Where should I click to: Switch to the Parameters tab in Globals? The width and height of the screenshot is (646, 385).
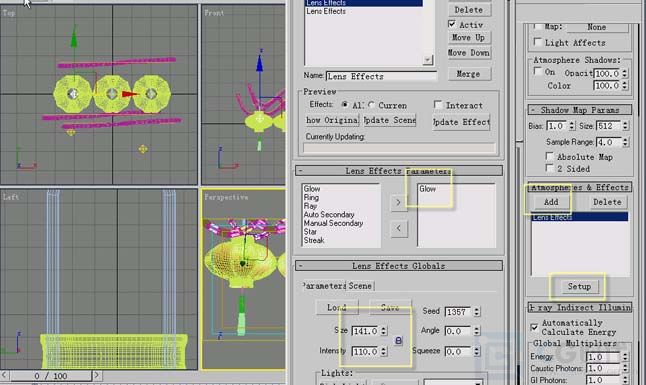[324, 286]
